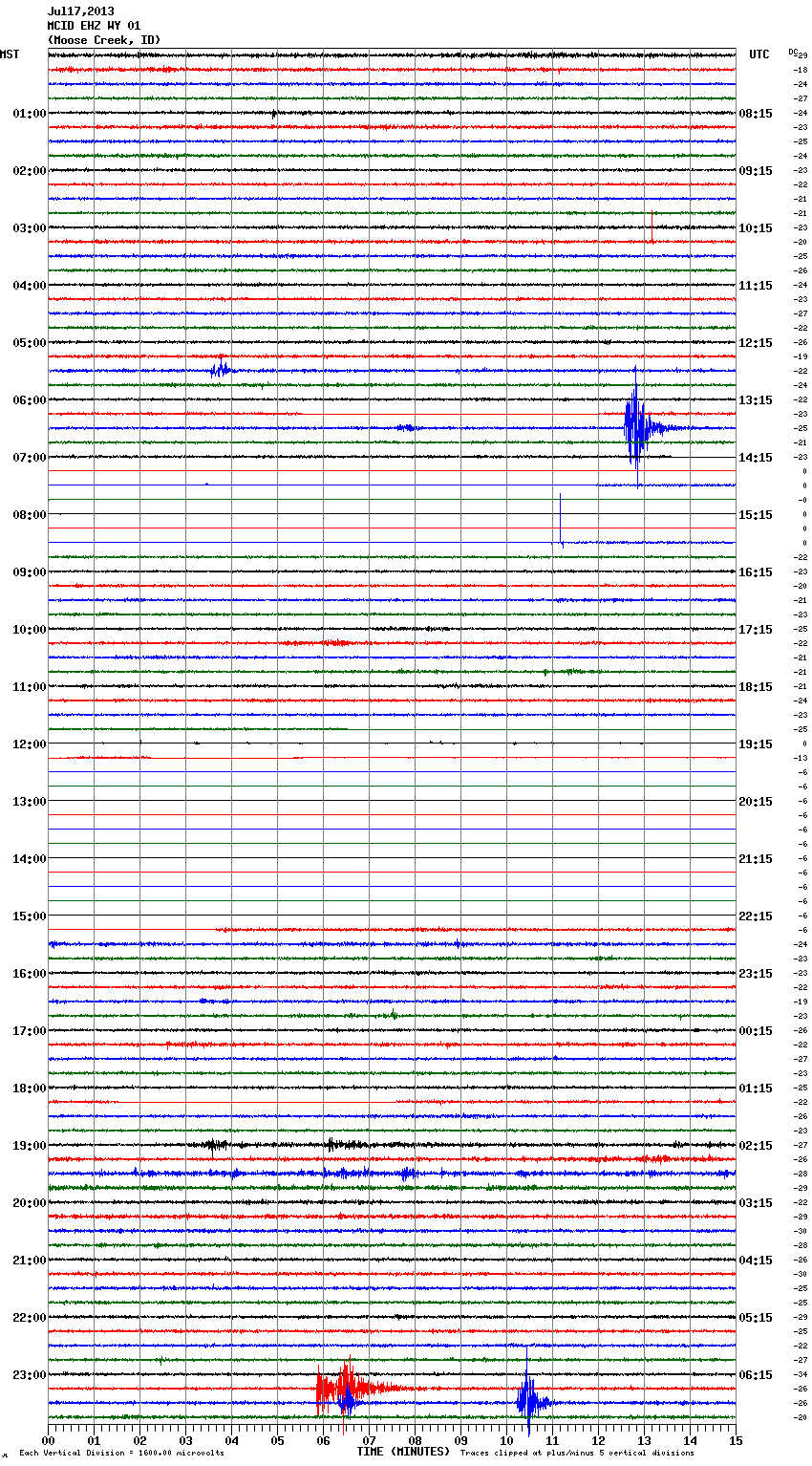Click the 14:15 UTC time label
Viewport: 812px width, 1466px height.
(x=756, y=458)
